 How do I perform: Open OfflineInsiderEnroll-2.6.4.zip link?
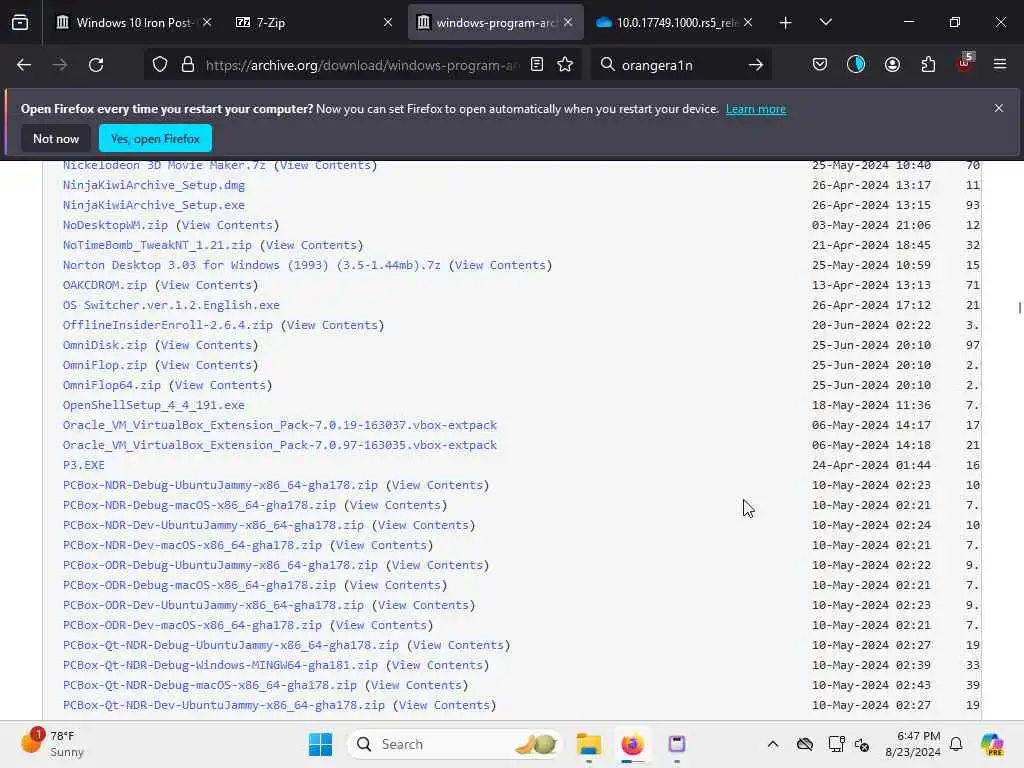pyautogui.click(x=168, y=325)
